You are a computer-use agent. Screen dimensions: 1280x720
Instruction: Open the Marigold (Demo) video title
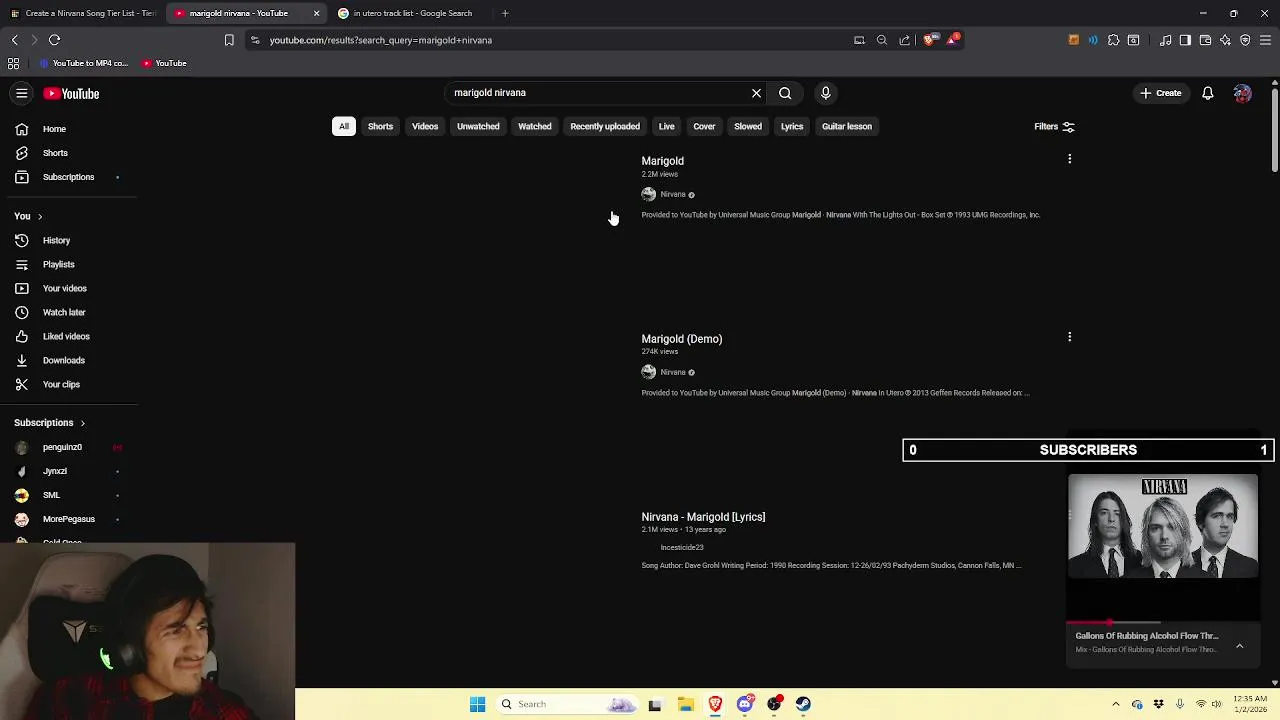(681, 339)
